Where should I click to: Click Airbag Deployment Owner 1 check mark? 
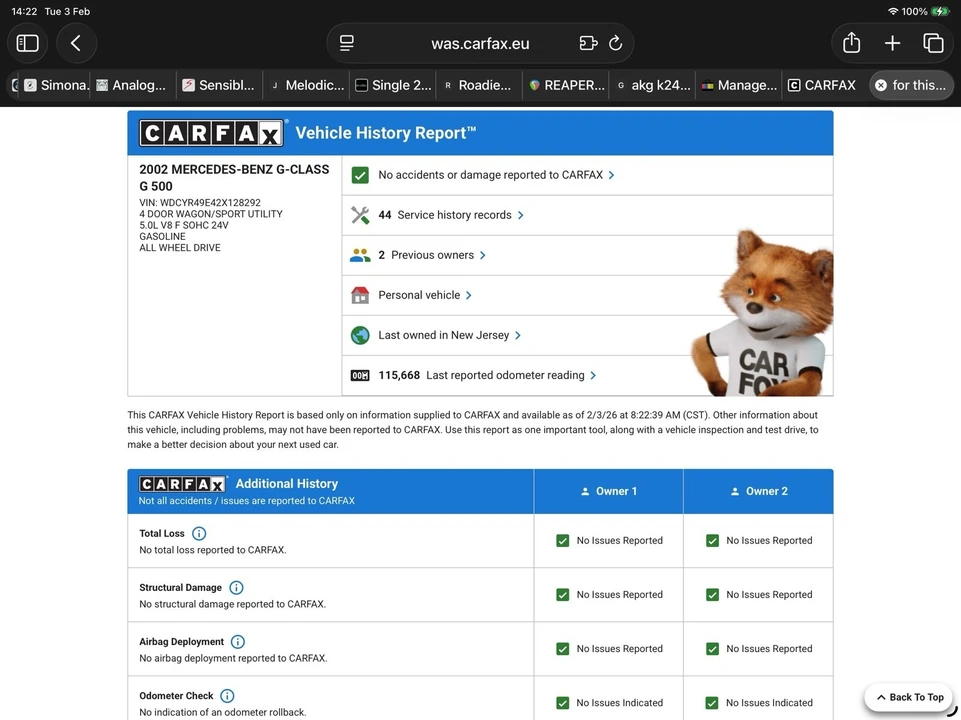tap(563, 648)
